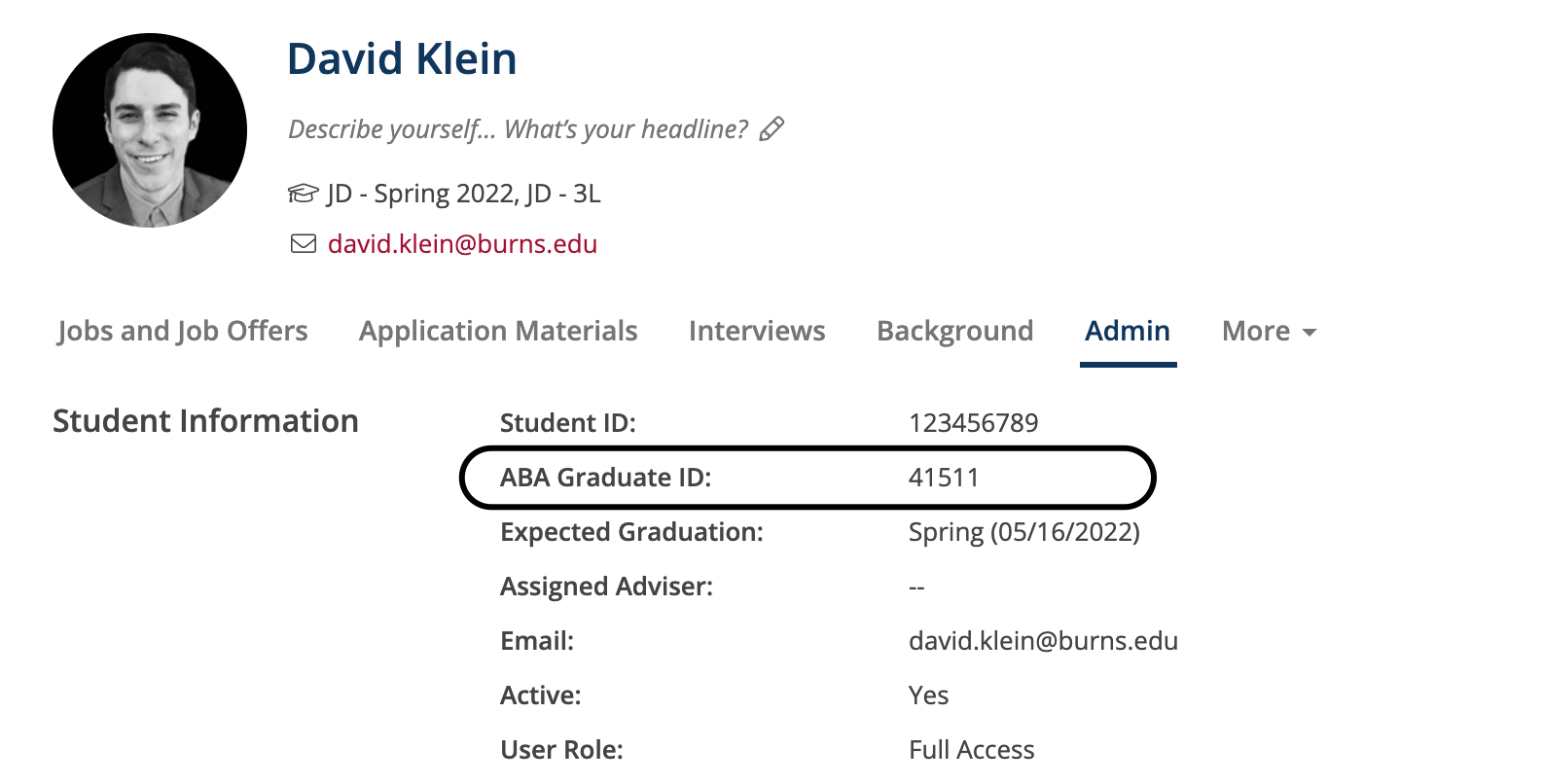Click the Expected Graduation date value

(x=1023, y=532)
